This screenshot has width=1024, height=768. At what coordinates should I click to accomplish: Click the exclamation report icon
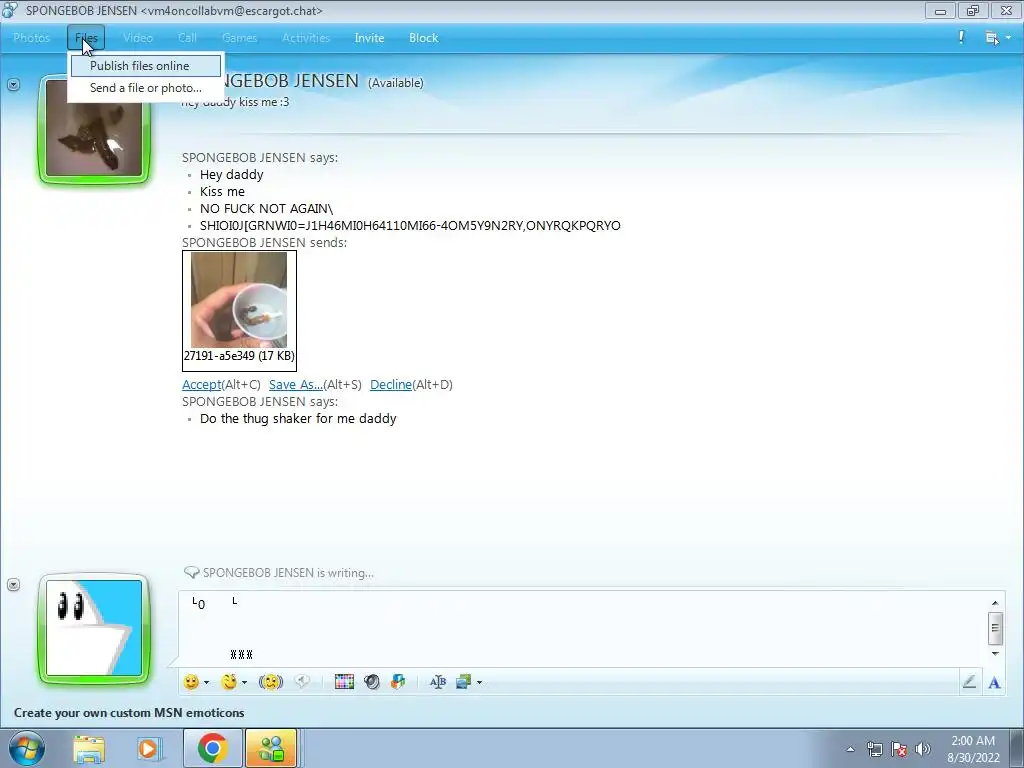[961, 37]
